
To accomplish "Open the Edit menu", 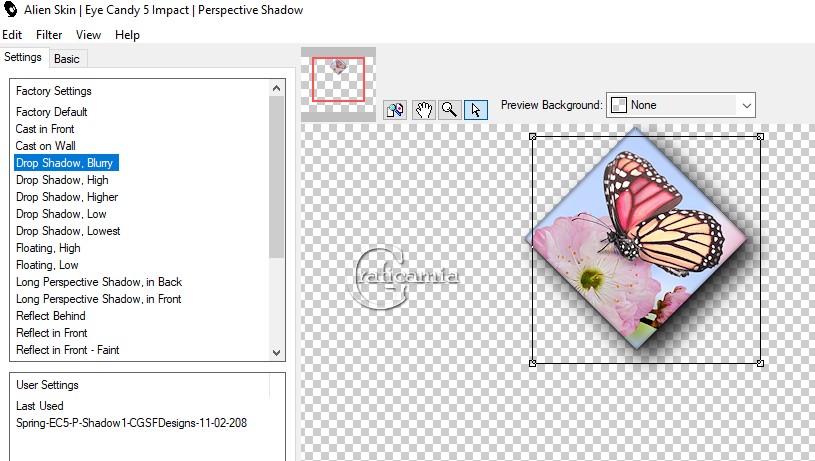I will click(x=12, y=35).
